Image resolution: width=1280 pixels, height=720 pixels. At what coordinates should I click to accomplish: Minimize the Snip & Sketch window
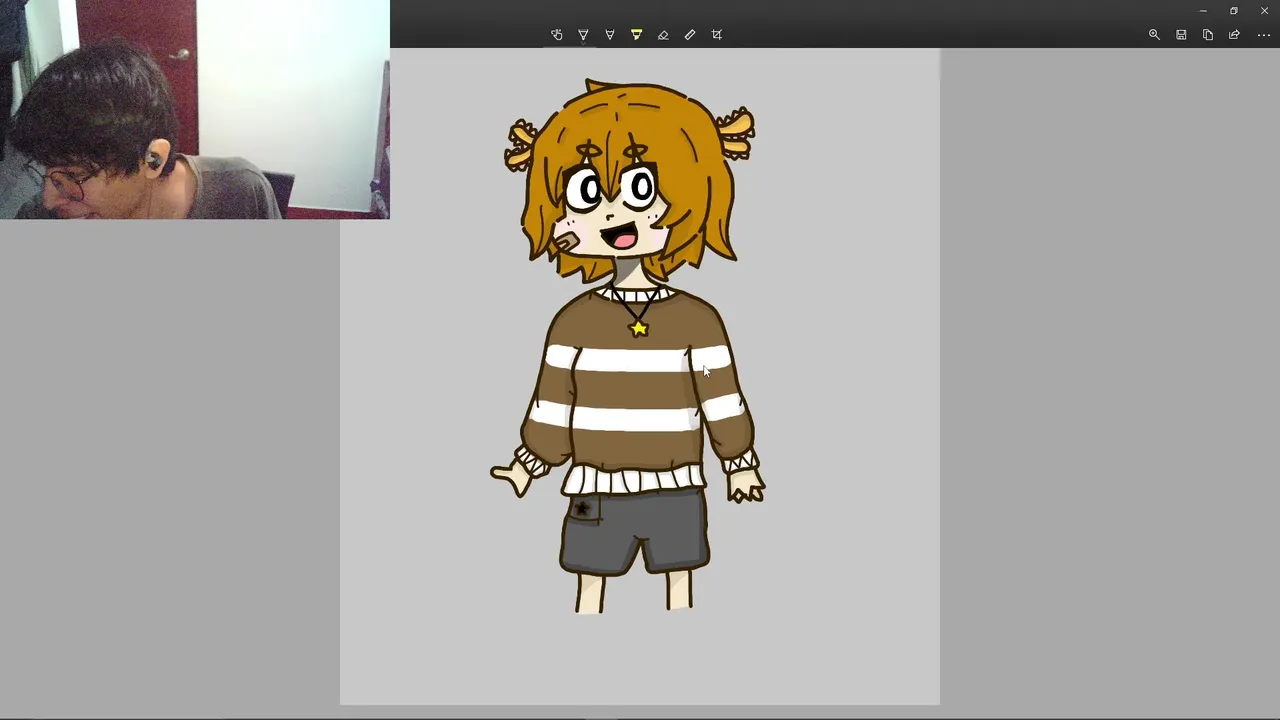1203,11
